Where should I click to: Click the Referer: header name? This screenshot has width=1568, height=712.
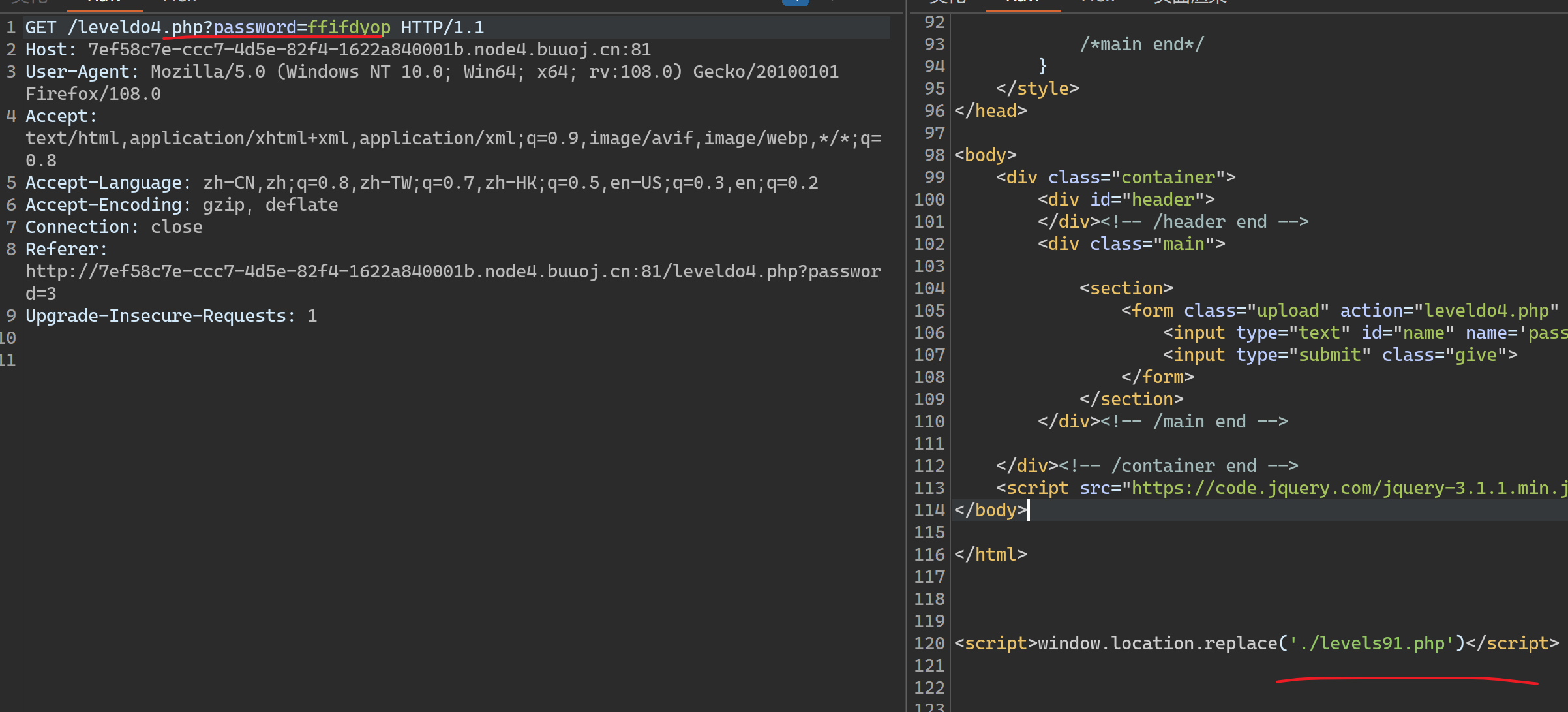(x=67, y=249)
